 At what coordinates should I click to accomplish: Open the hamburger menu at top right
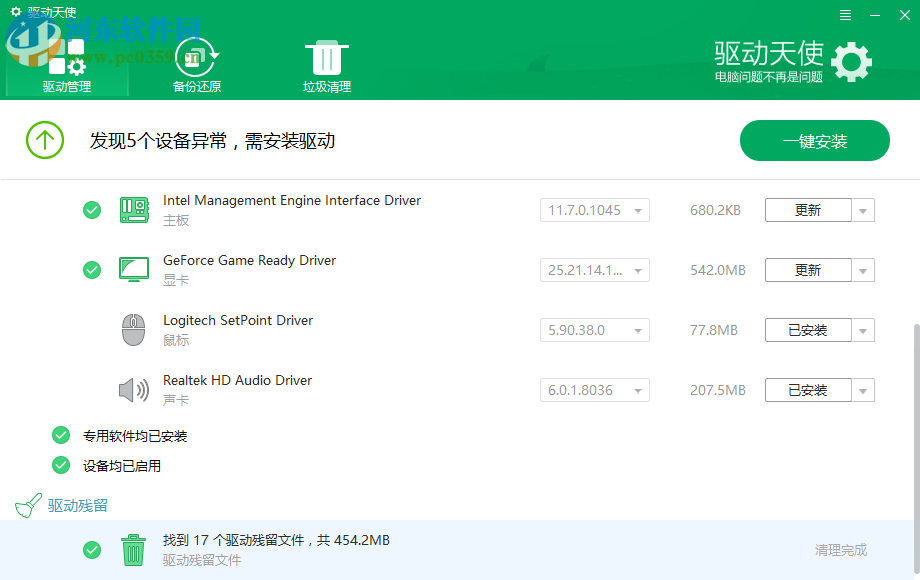(x=845, y=14)
